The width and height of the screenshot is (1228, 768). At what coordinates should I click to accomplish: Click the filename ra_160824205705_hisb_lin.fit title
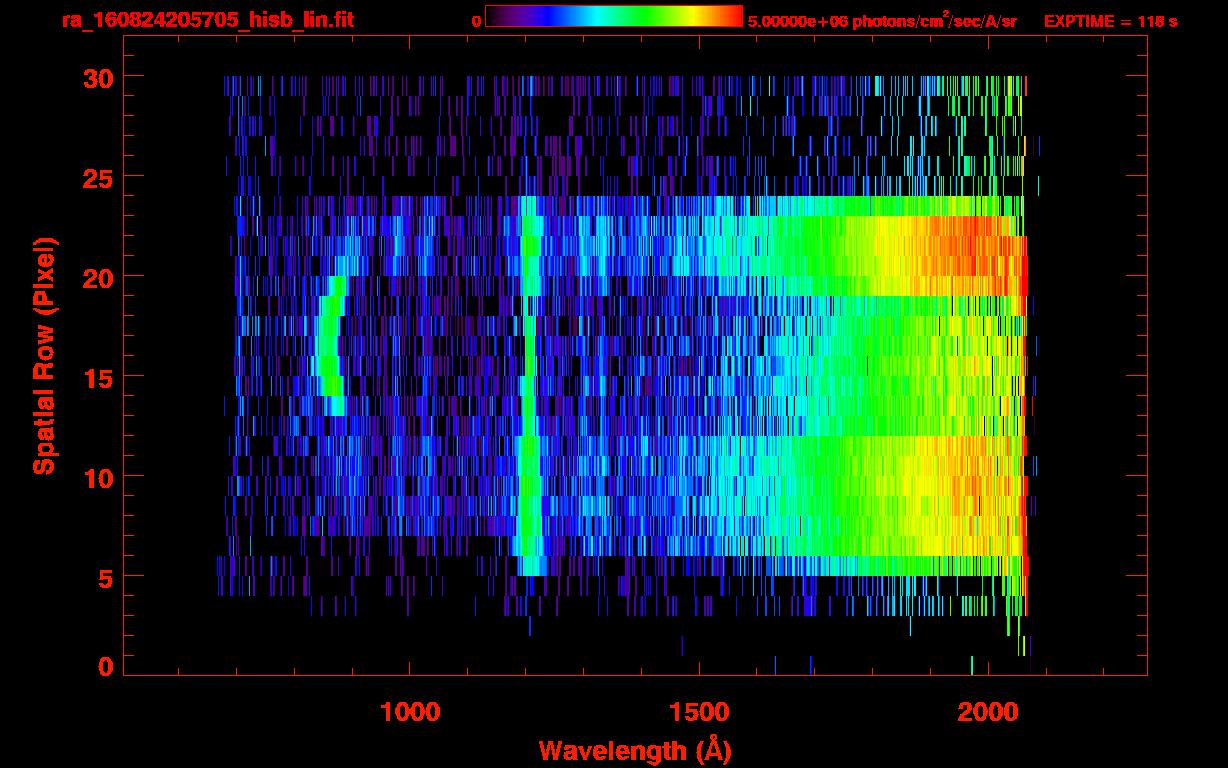(207, 19)
